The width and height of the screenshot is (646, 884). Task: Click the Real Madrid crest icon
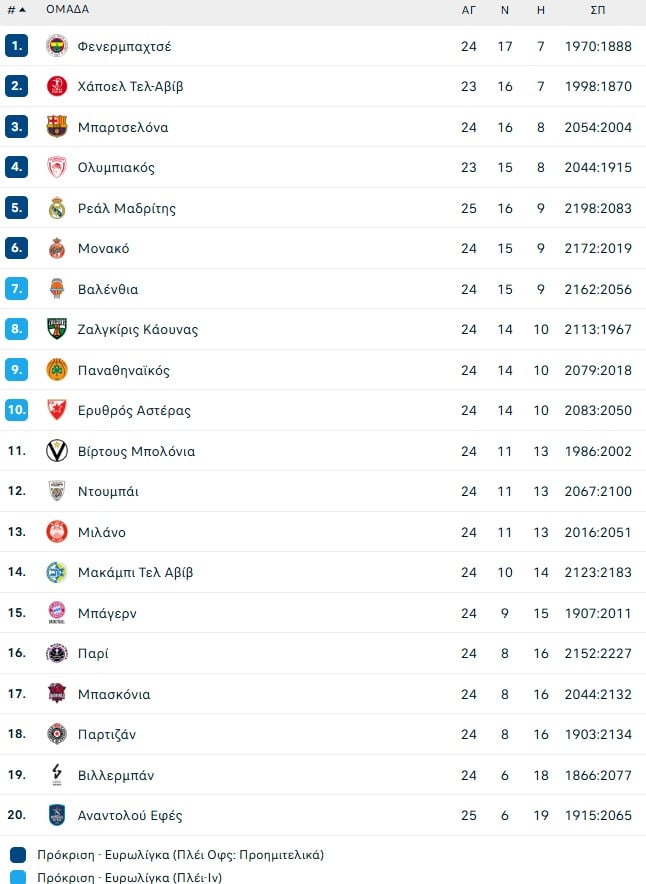coord(57,208)
